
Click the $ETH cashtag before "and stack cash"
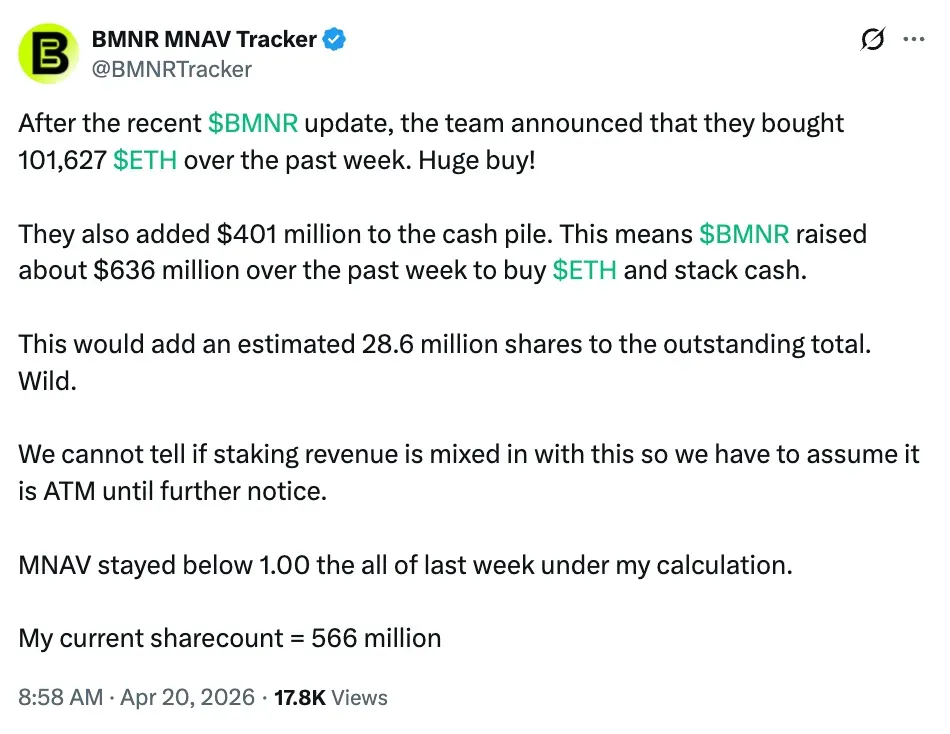pos(585,270)
